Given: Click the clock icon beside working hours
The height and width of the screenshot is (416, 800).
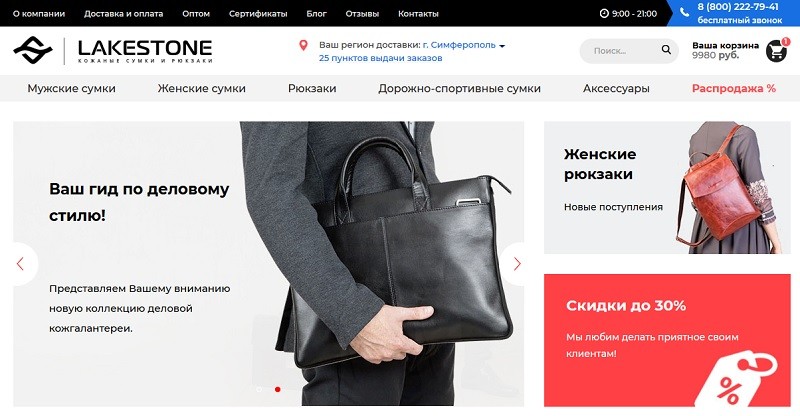Looking at the screenshot, I should (x=604, y=14).
